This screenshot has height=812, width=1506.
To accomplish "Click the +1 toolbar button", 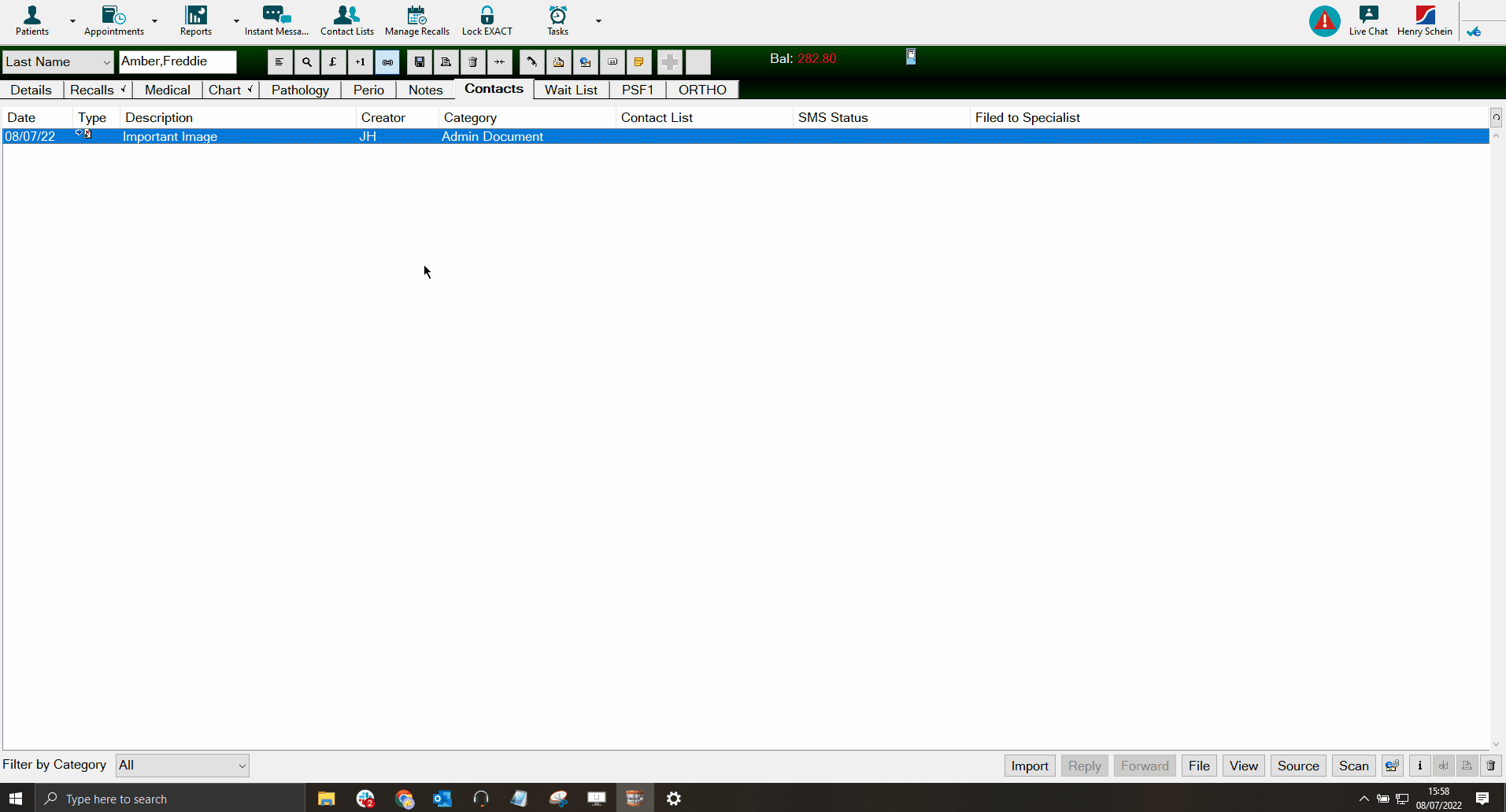I will click(x=360, y=62).
